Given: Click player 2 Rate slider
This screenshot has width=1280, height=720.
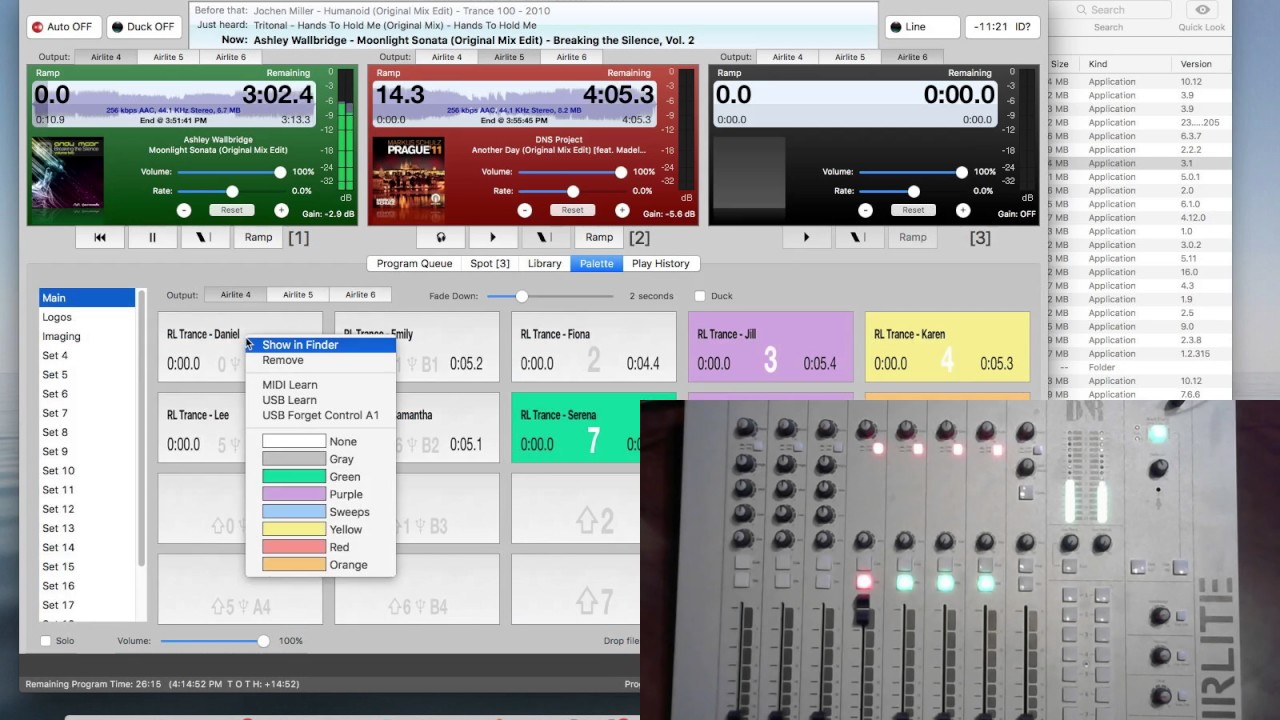Looking at the screenshot, I should coord(573,191).
